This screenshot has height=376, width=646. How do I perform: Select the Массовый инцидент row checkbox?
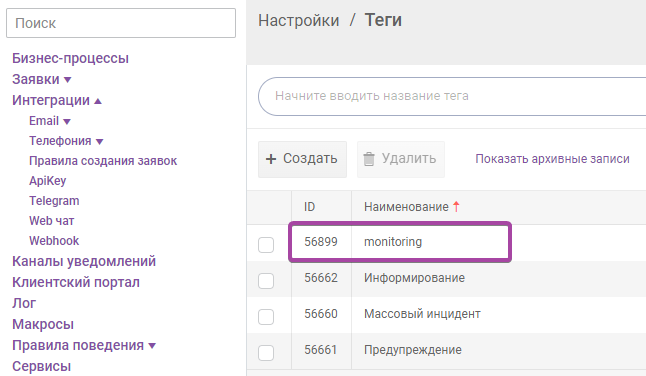pyautogui.click(x=266, y=317)
